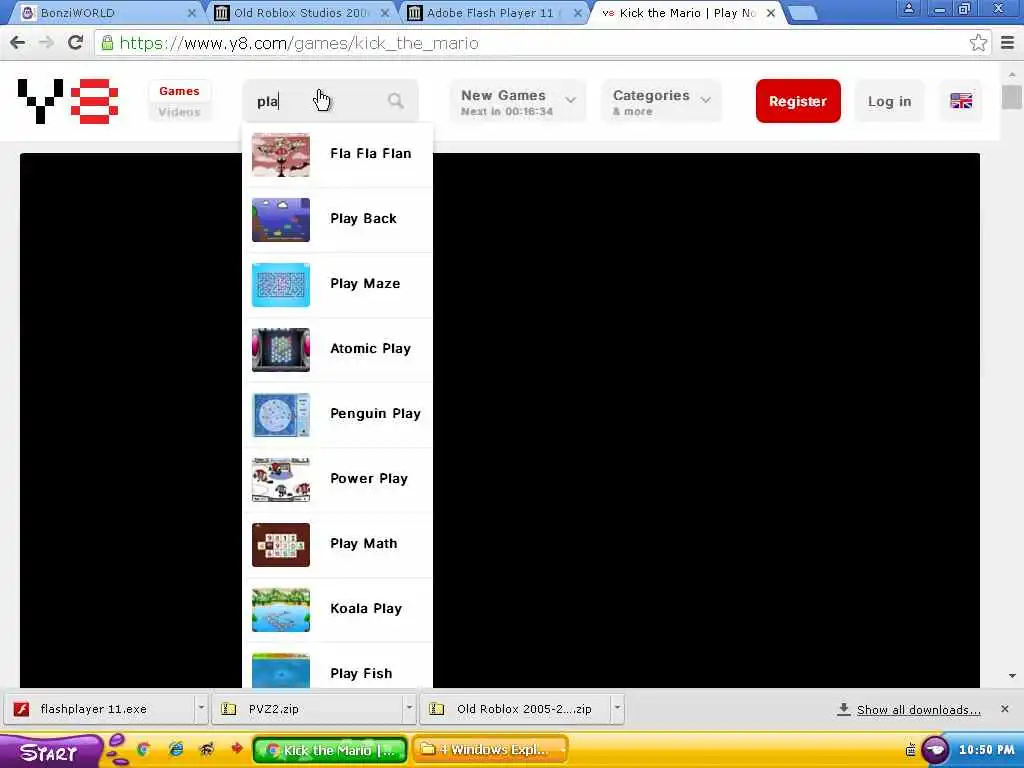This screenshot has width=1024, height=768.
Task: Click the Atomic Play suggestion text
Action: click(x=370, y=349)
